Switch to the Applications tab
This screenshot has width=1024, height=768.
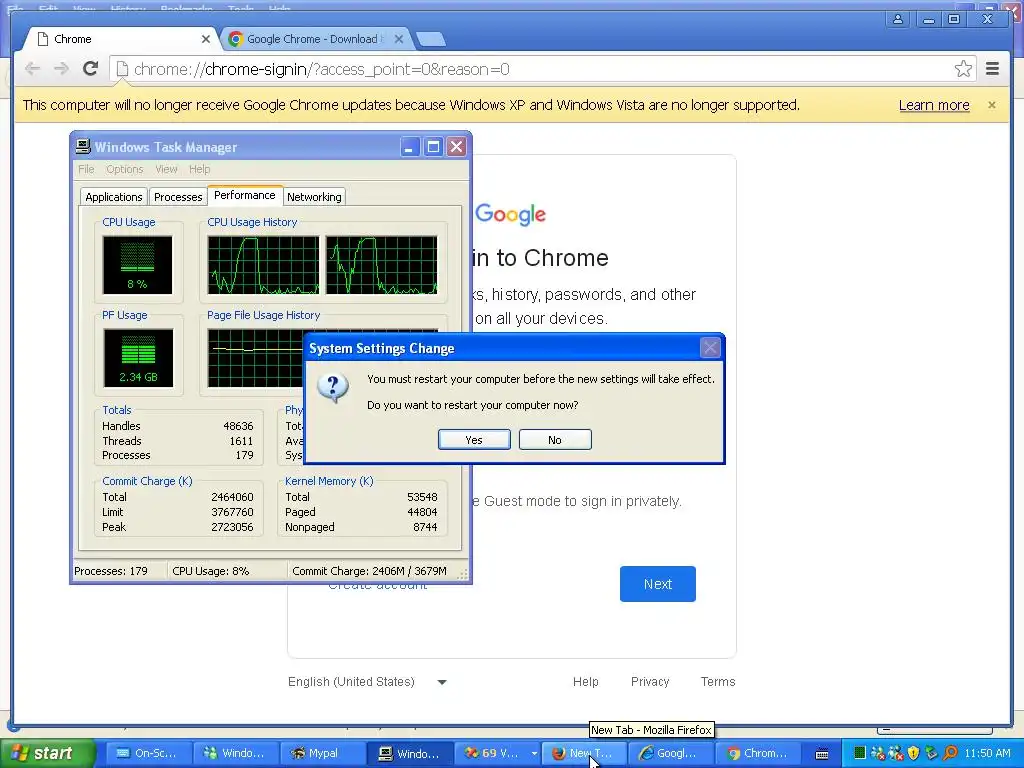[114, 197]
